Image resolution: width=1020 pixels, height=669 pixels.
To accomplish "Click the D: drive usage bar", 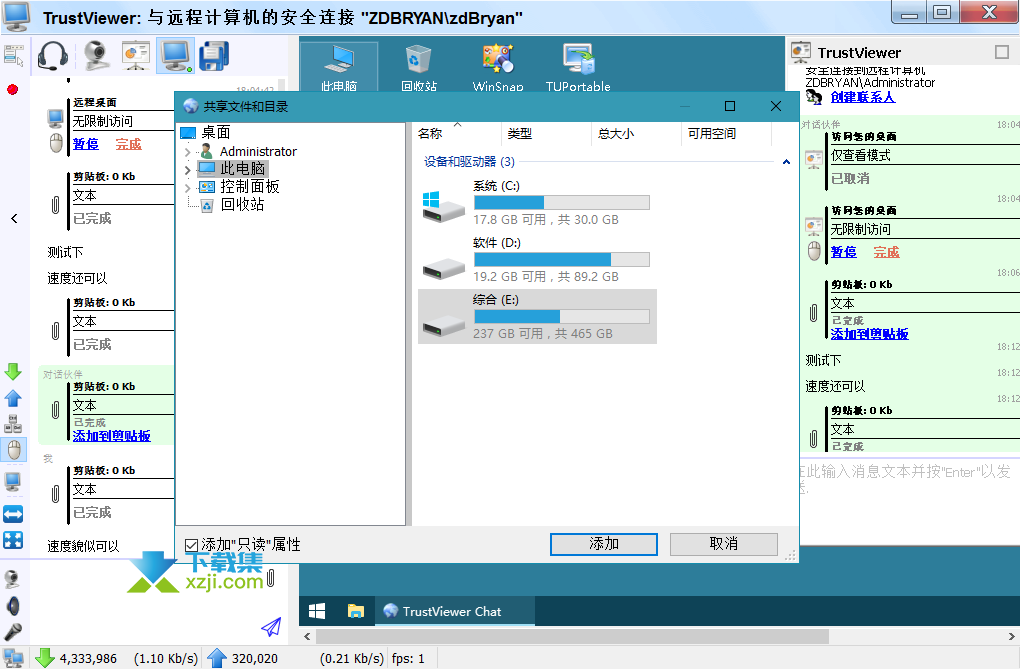I will [x=562, y=260].
